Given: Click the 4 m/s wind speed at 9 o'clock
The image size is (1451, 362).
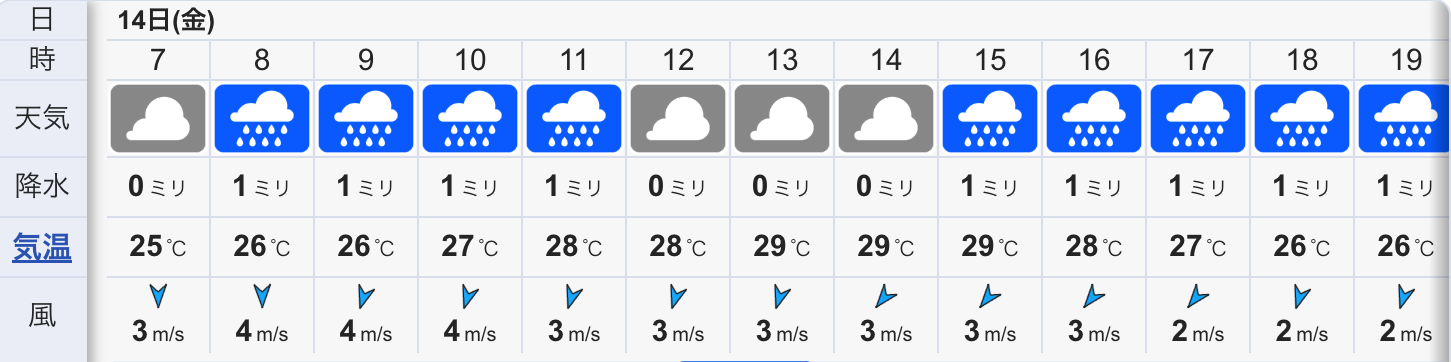Looking at the screenshot, I should 366,332.
